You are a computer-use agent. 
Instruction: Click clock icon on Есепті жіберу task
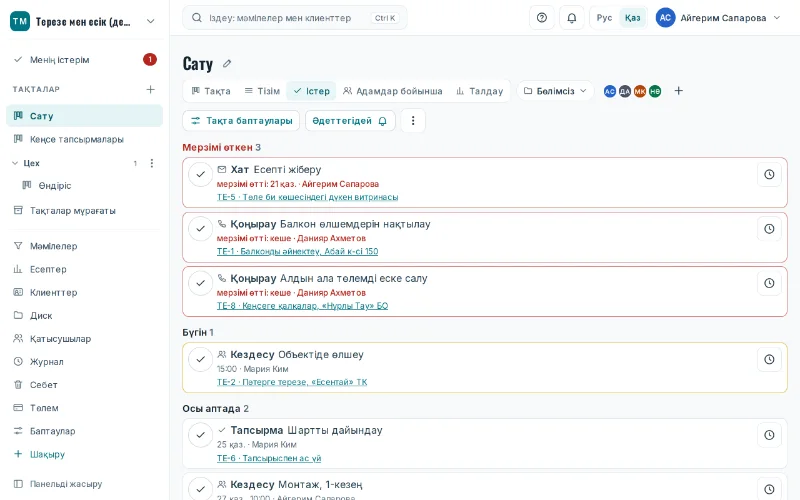point(769,174)
